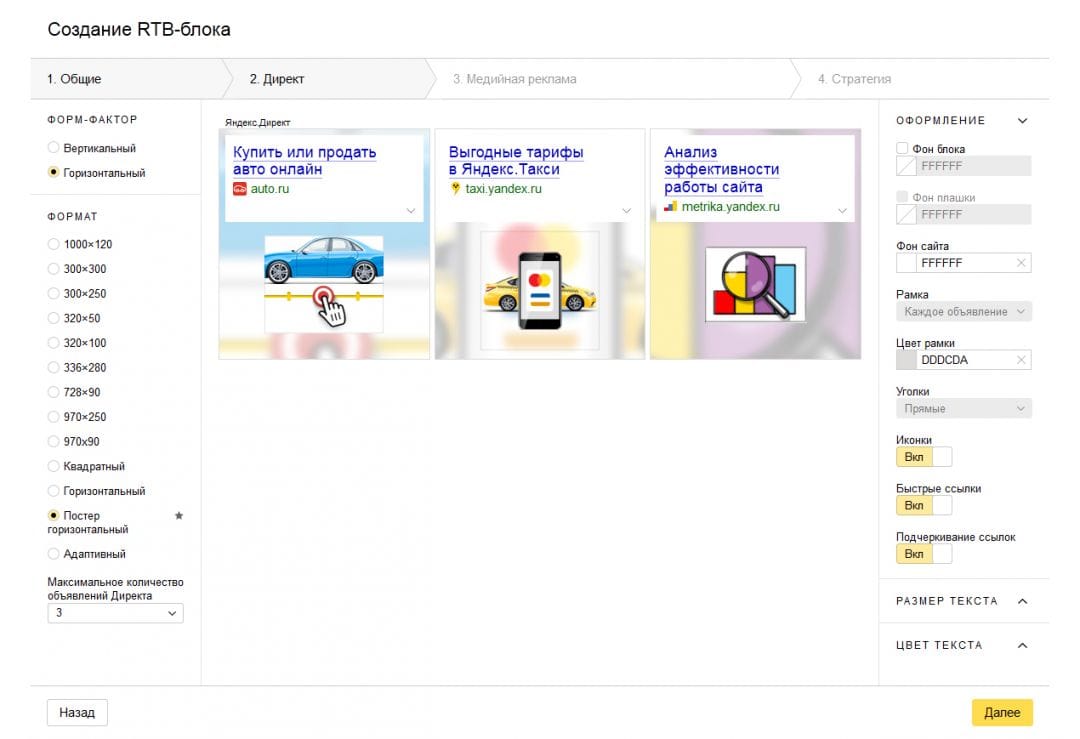Click the blue car ad image
This screenshot has width=1080, height=739.
[324, 284]
